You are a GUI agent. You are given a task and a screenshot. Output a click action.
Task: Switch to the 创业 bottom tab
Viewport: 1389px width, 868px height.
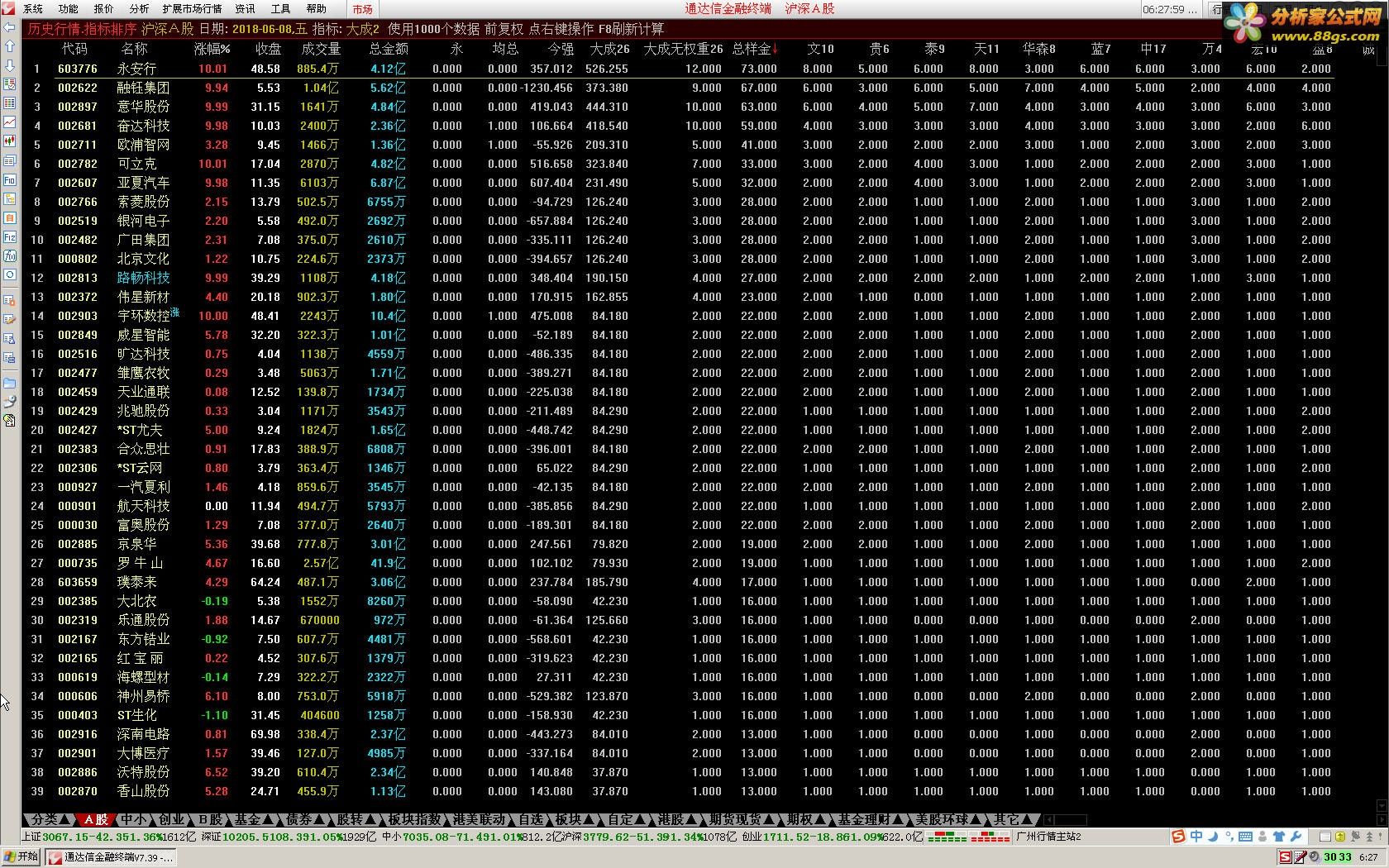172,819
